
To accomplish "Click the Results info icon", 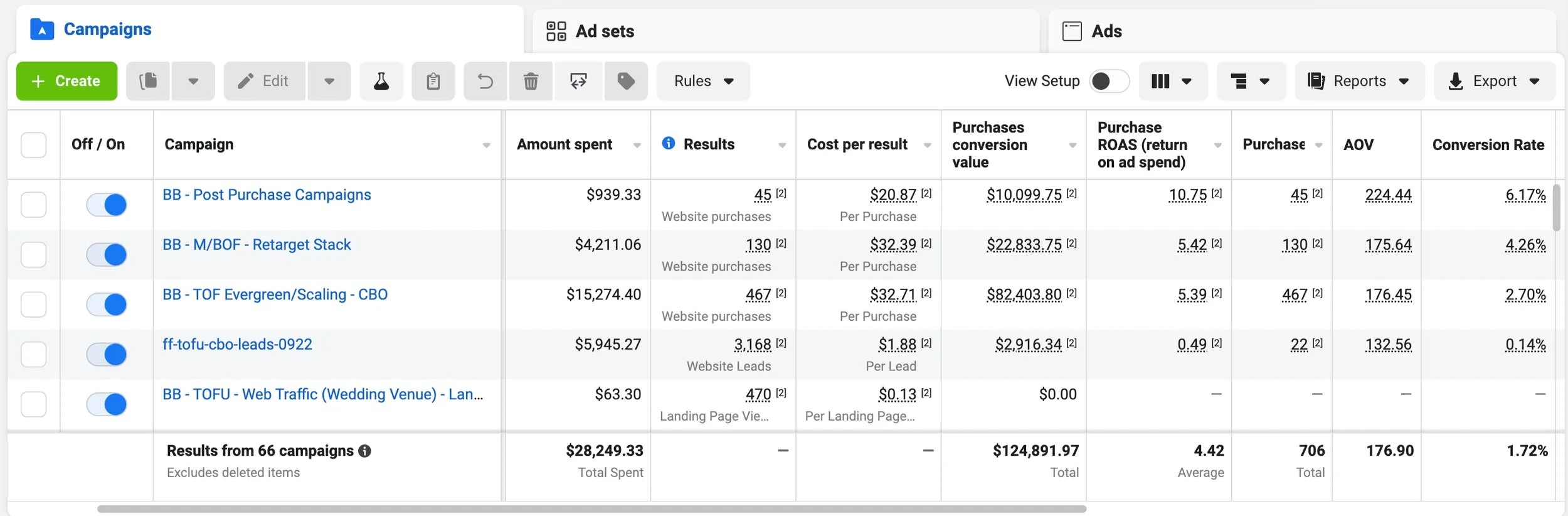I will (x=669, y=144).
